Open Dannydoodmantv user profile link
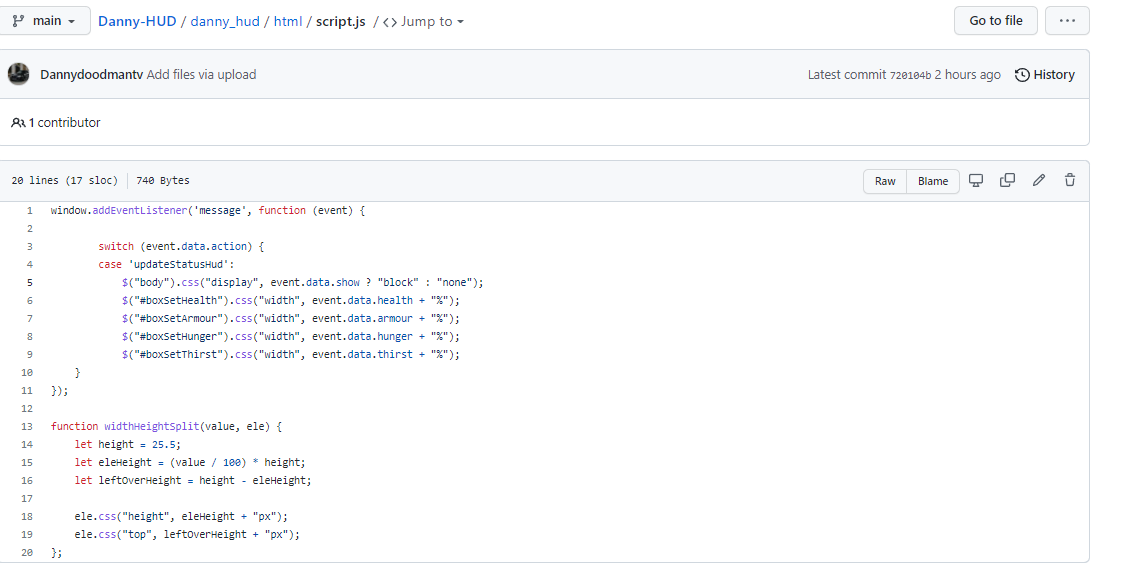1130x584 pixels. pos(91,75)
